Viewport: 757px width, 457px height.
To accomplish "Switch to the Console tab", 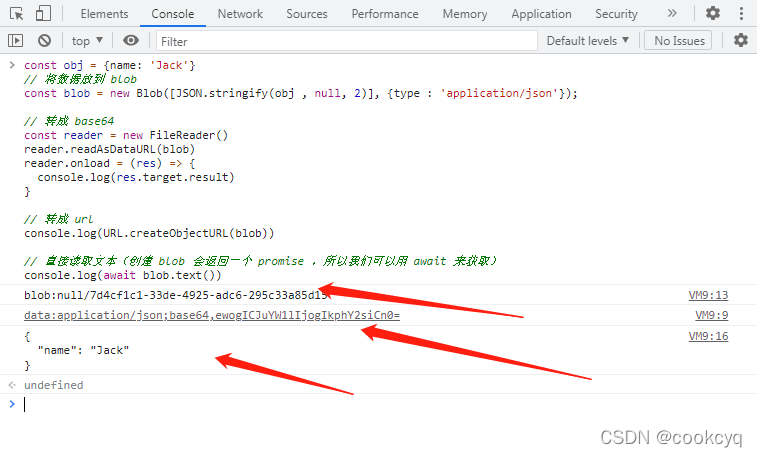I will [172, 14].
